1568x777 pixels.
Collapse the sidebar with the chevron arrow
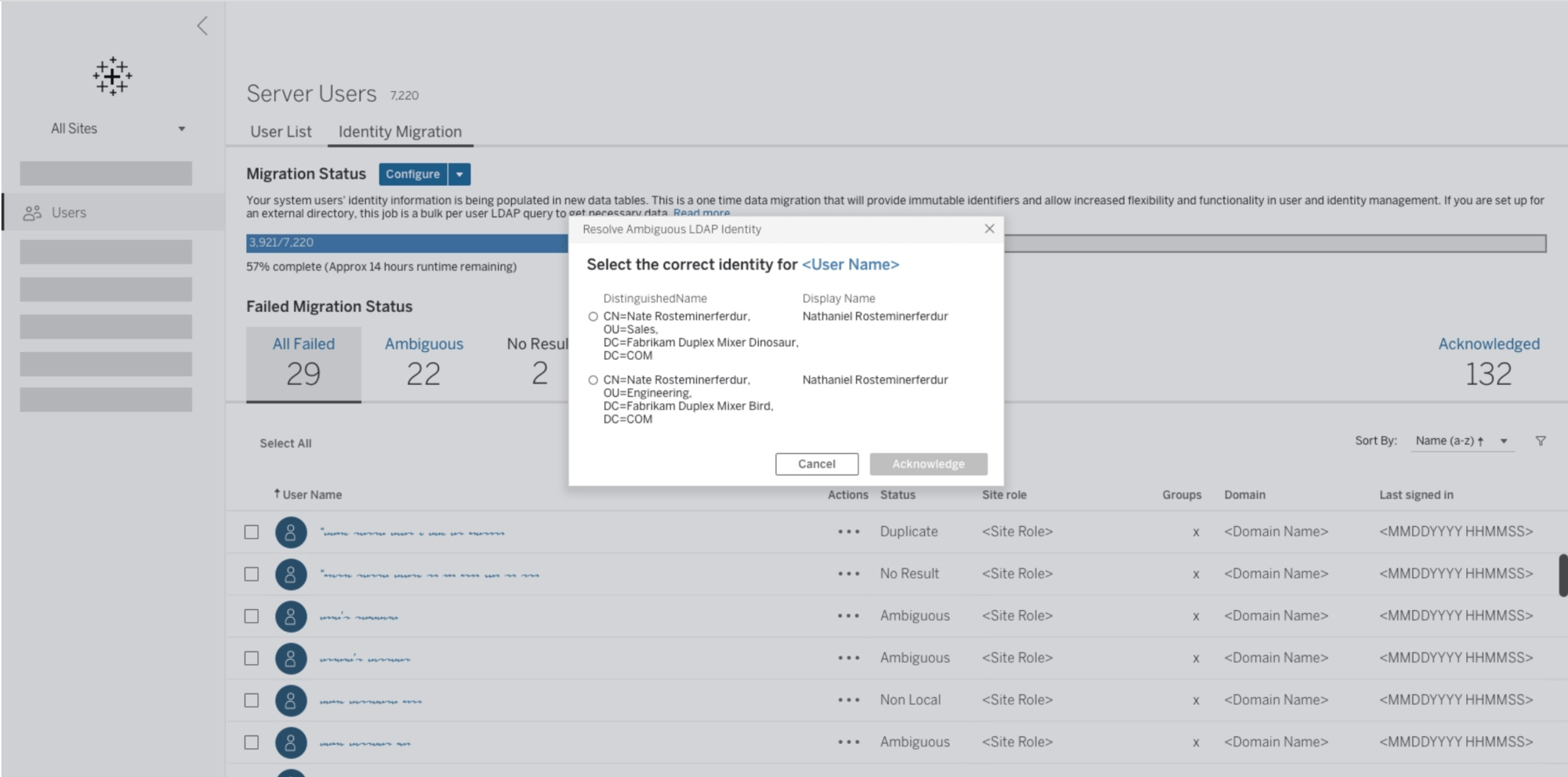[x=202, y=26]
